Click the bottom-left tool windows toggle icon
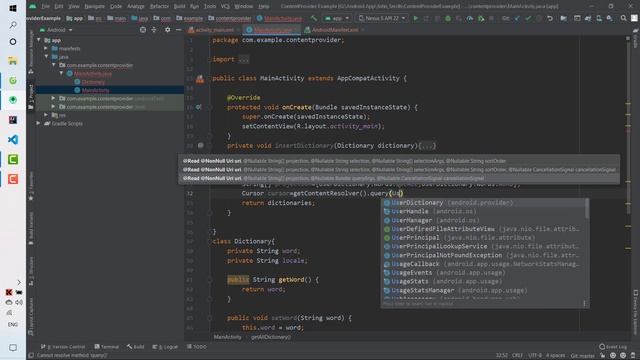This screenshot has width=640, height=360. [x=31, y=356]
